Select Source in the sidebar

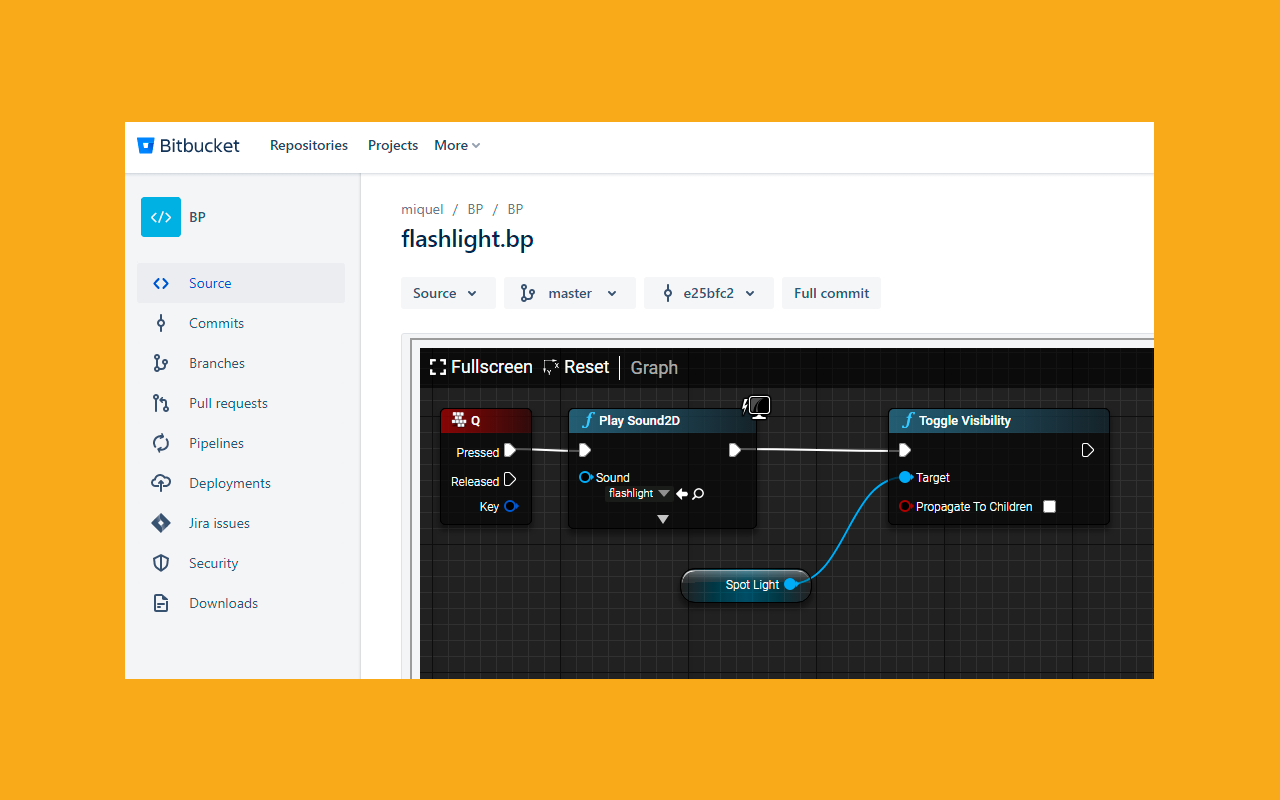tap(241, 283)
